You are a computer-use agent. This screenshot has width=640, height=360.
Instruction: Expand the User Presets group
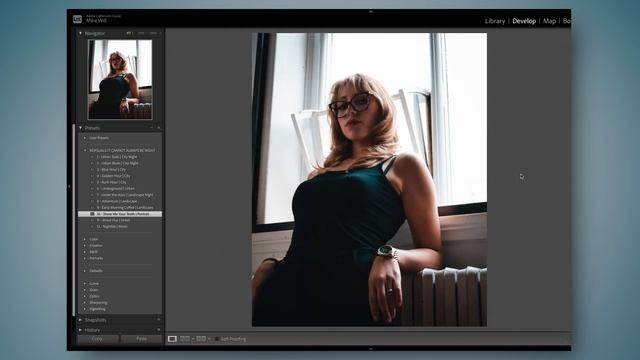click(x=85, y=138)
